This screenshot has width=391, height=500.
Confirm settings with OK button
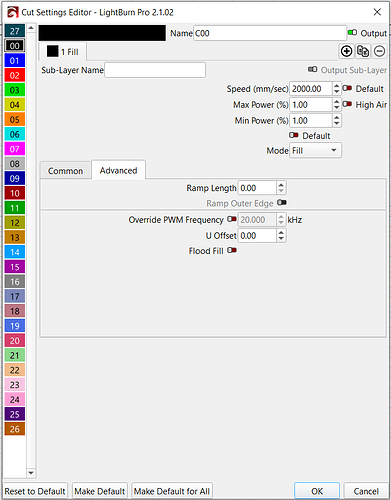[x=317, y=491]
